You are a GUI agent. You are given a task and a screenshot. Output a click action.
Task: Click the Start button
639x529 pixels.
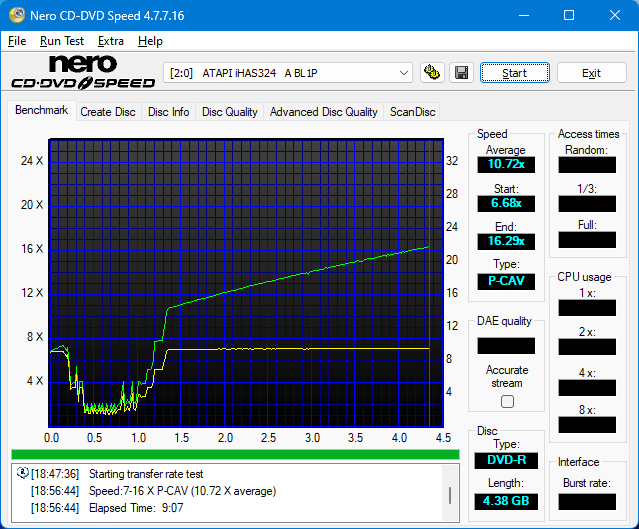514,73
